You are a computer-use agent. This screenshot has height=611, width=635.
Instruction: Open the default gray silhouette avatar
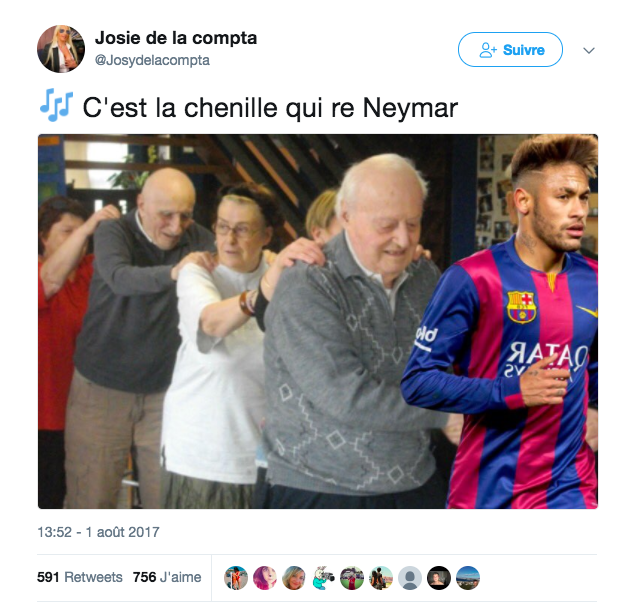coord(410,578)
